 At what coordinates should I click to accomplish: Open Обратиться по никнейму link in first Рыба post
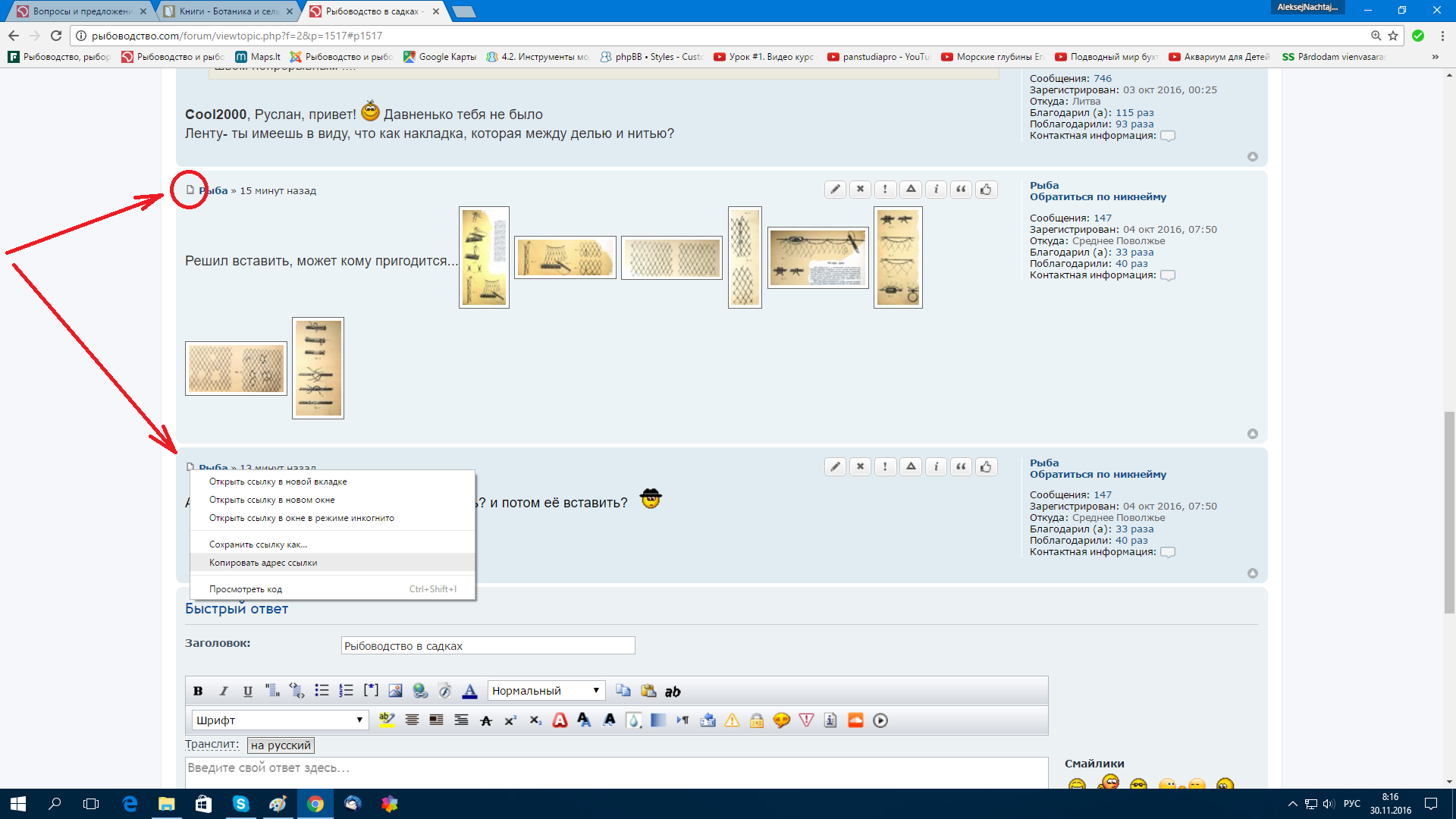tap(1097, 197)
